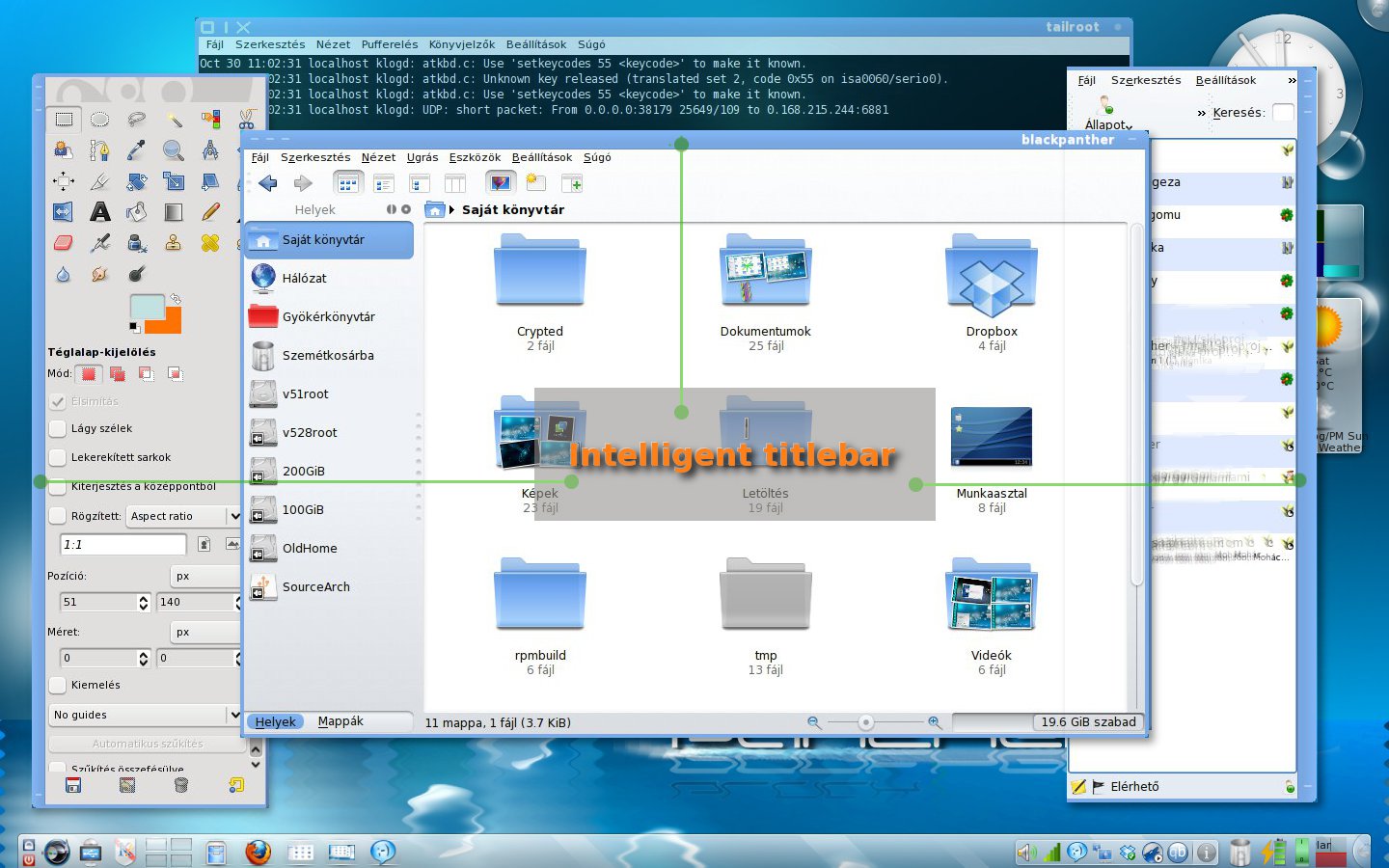Viewport: 1389px width, 868px height.
Task: Select the Scale tool in GIMP toolbox
Action: pyautogui.click(x=174, y=181)
